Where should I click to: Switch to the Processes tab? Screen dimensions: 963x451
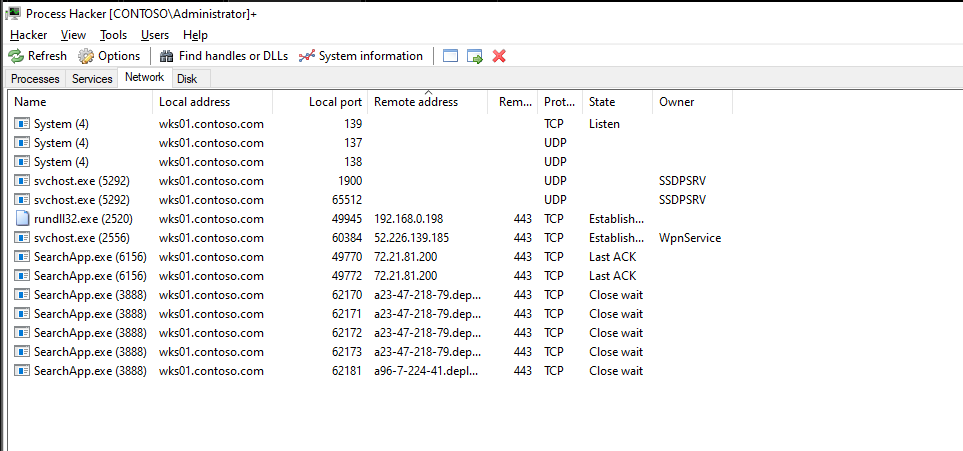tap(35, 79)
